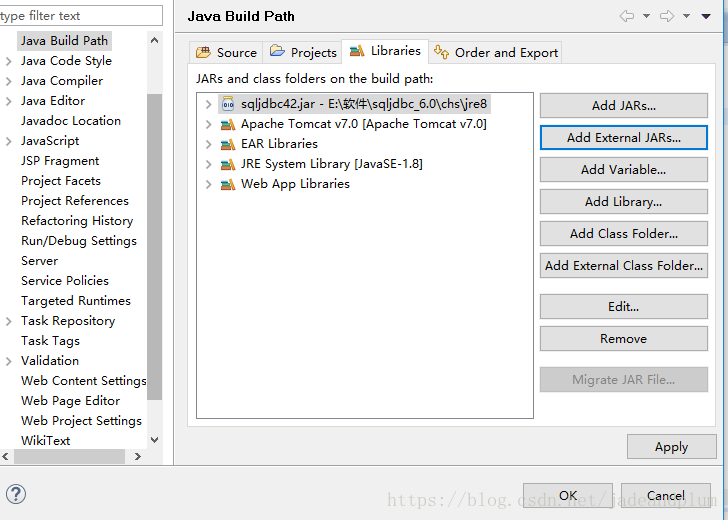This screenshot has width=728, height=520.
Task: Expand the Java Compiler node
Action: 8,81
